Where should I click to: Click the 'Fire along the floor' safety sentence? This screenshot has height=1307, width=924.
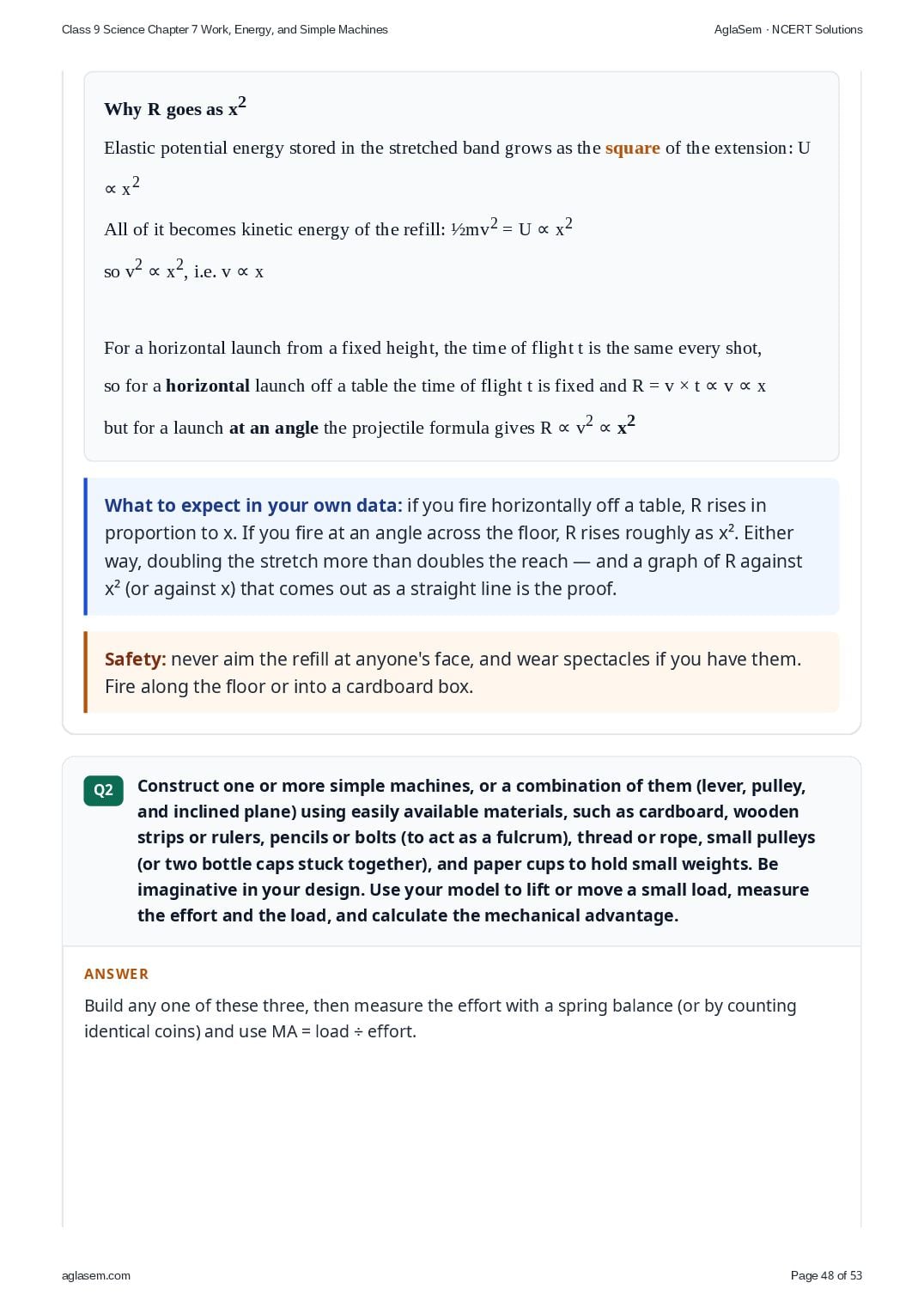click(289, 686)
